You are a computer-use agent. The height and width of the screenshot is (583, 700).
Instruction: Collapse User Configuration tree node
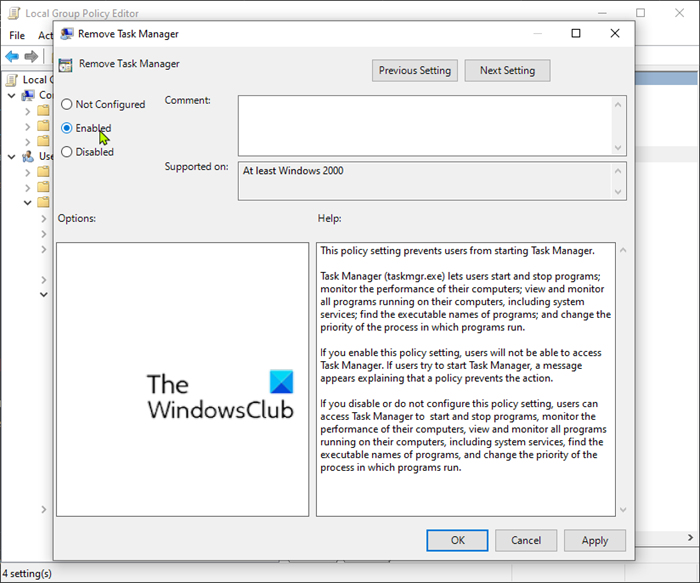pos(12,157)
